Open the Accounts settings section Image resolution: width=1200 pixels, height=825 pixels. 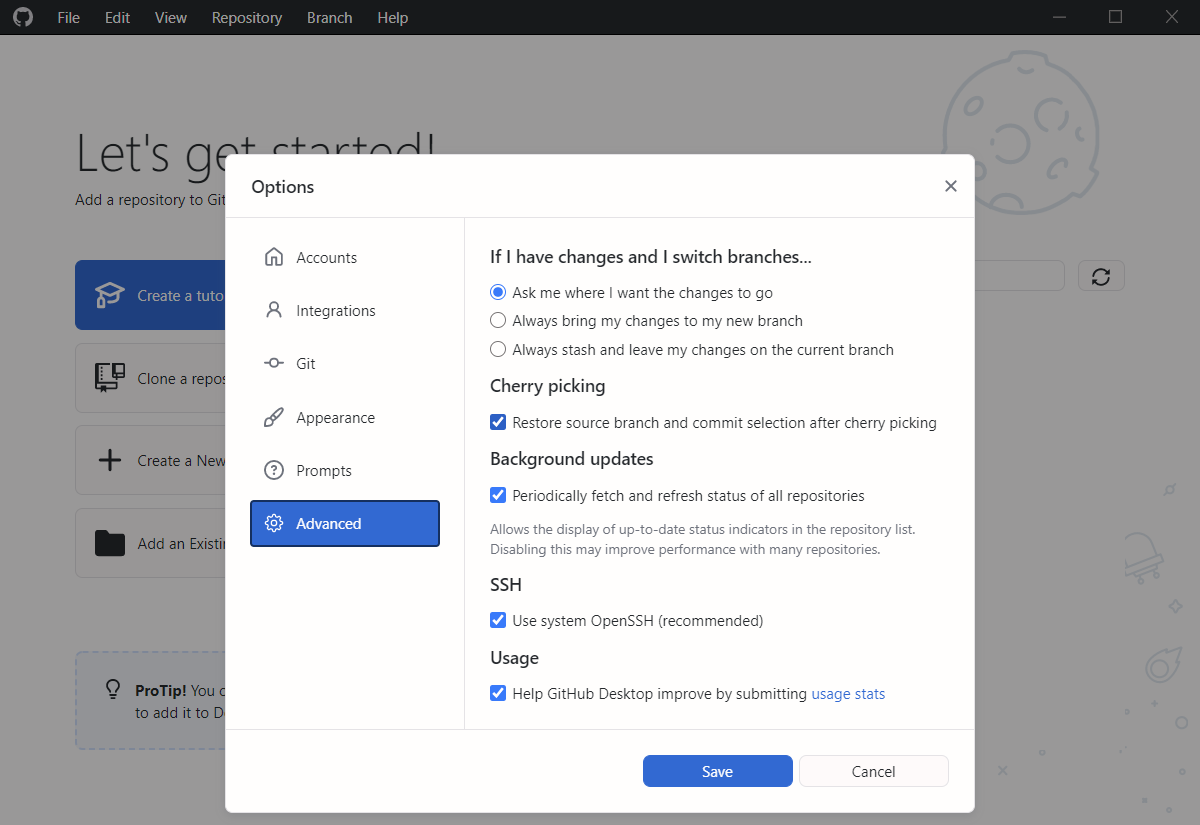click(274, 257)
